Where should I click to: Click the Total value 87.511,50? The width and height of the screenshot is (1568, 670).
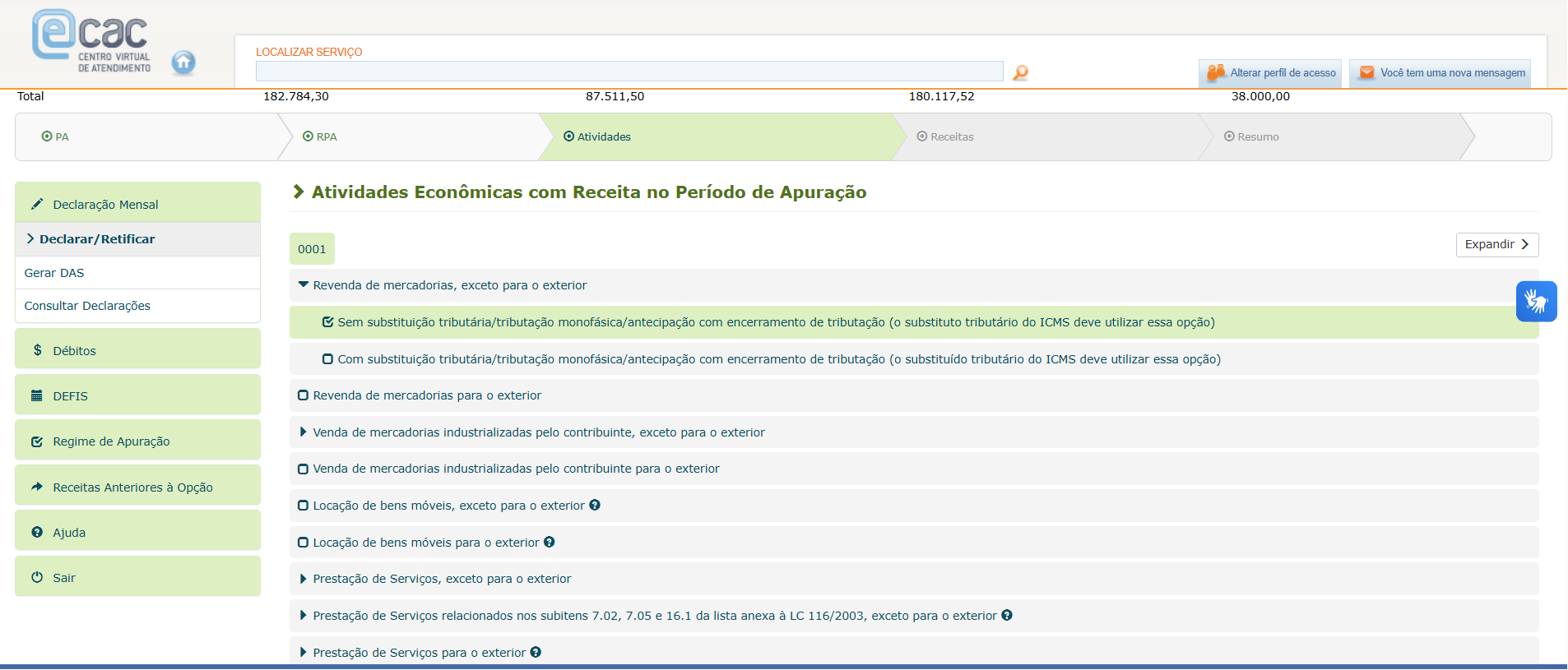coord(615,96)
